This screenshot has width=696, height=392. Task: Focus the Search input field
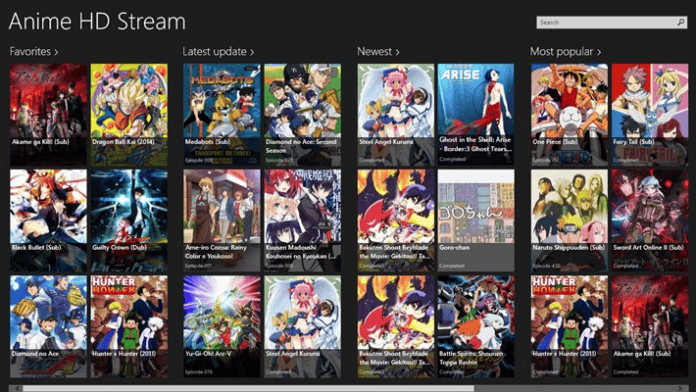click(606, 22)
